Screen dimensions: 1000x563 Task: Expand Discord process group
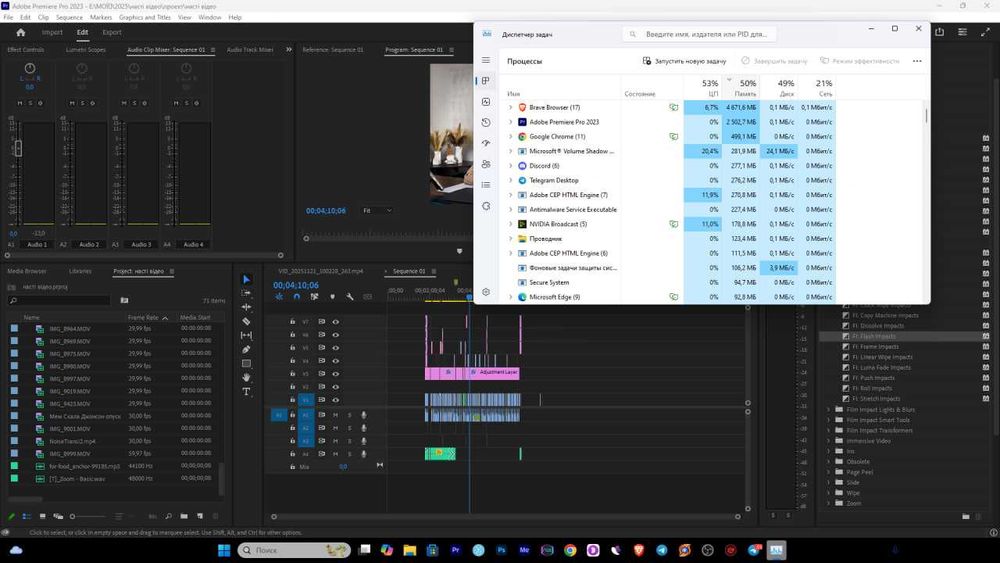(510, 166)
